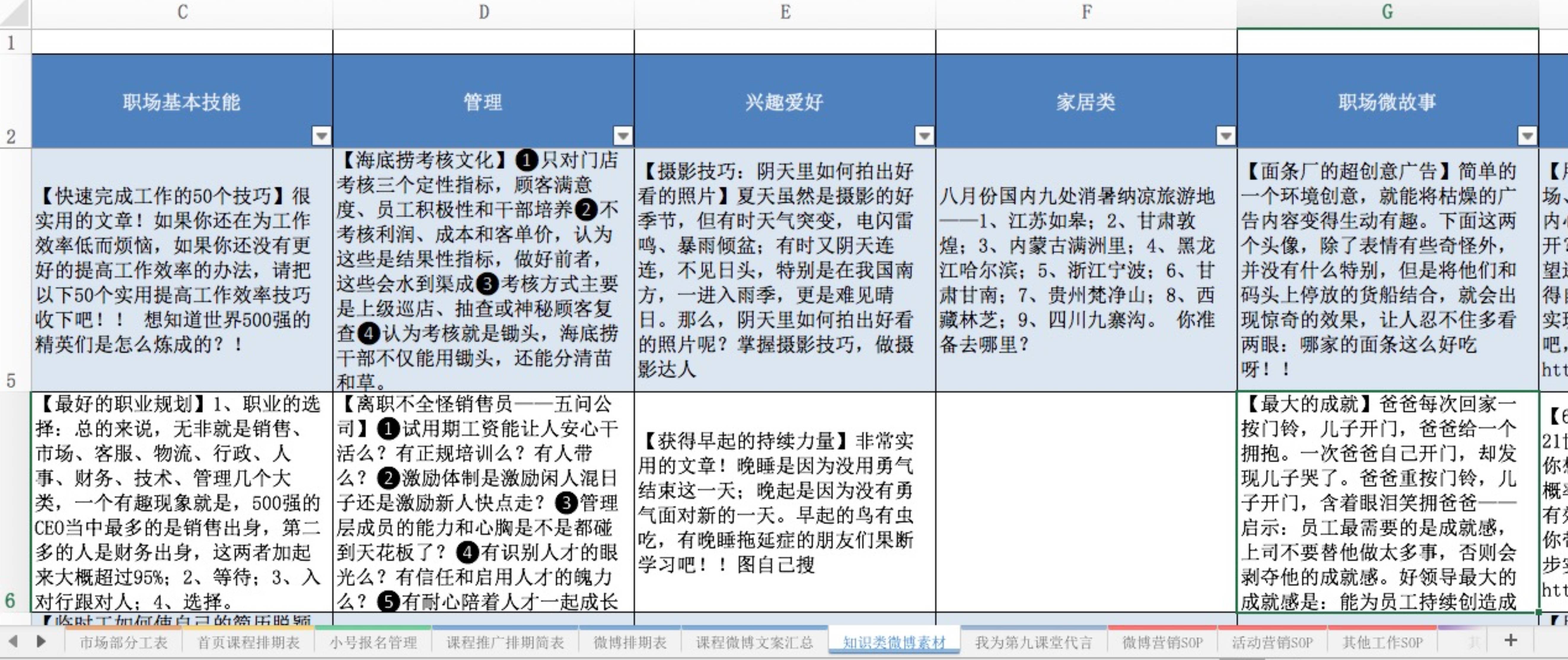
Task: Select column C header
Action: (x=182, y=12)
